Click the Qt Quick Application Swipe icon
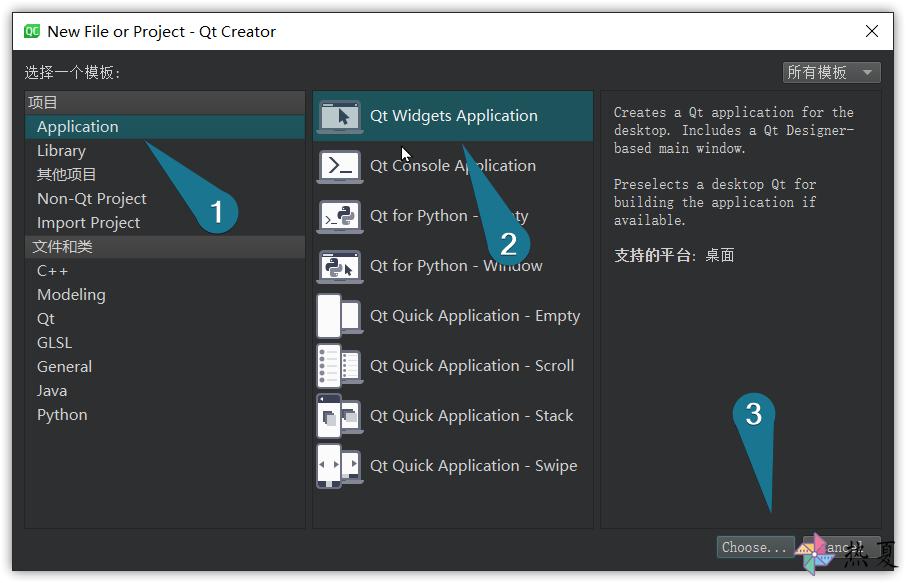The width and height of the screenshot is (906, 583). (340, 466)
